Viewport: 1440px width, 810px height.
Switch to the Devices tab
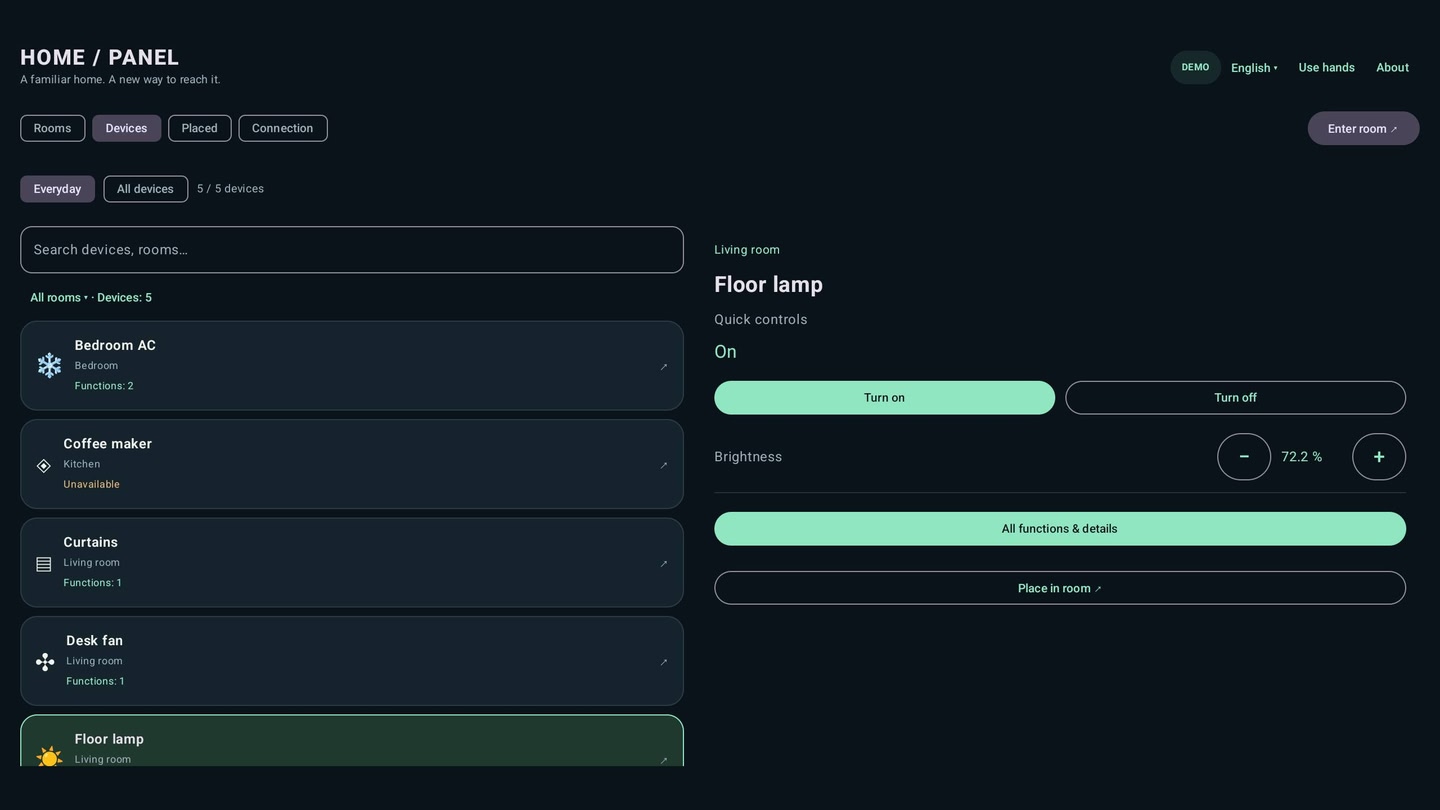(126, 128)
